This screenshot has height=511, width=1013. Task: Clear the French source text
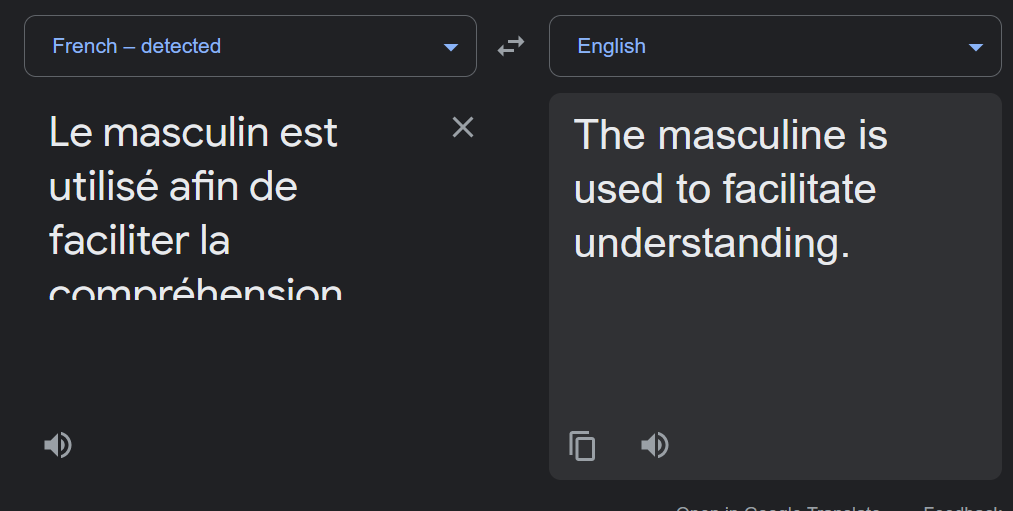[463, 127]
